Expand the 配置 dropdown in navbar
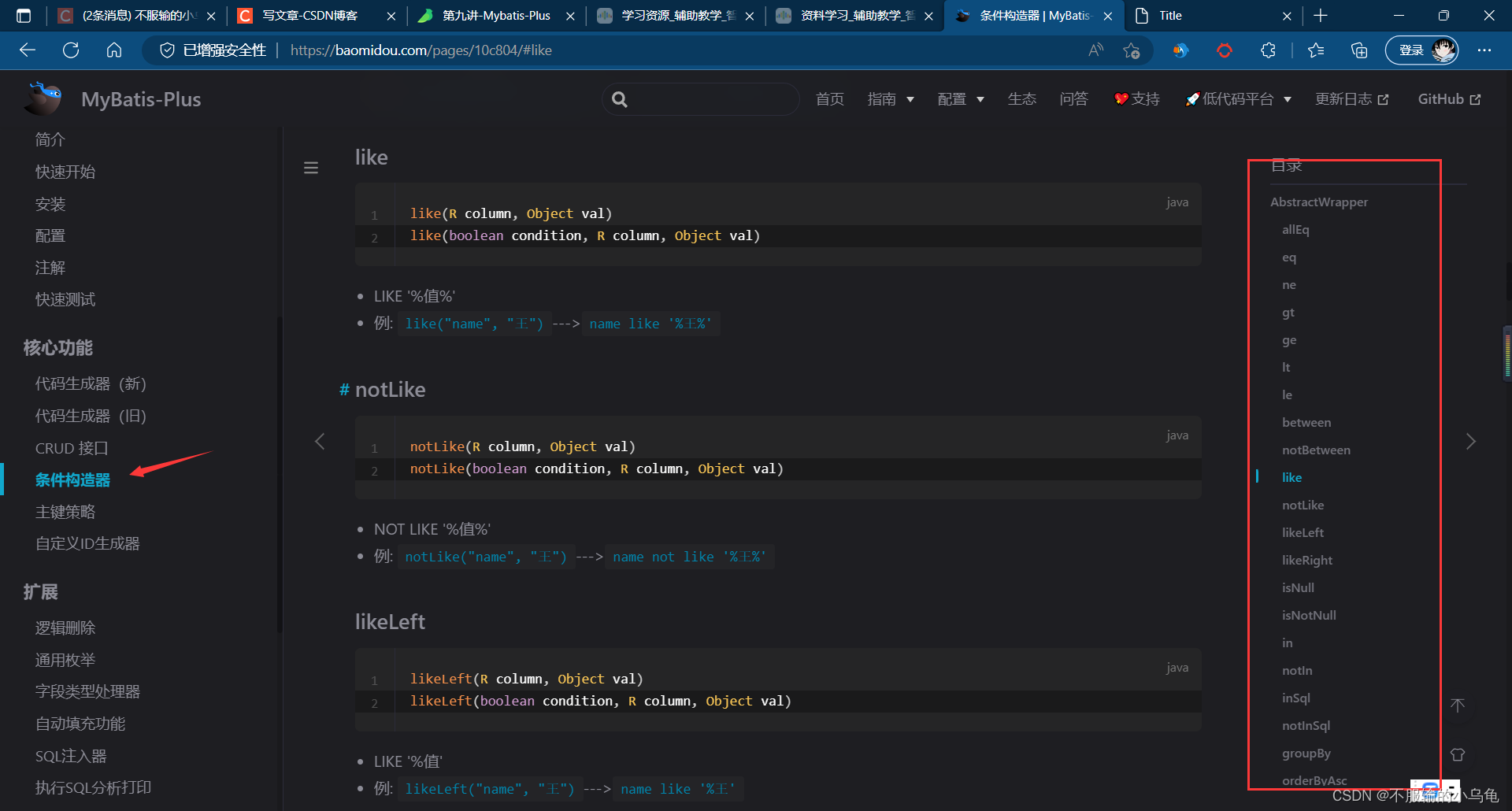The image size is (1512, 811). pos(961,99)
